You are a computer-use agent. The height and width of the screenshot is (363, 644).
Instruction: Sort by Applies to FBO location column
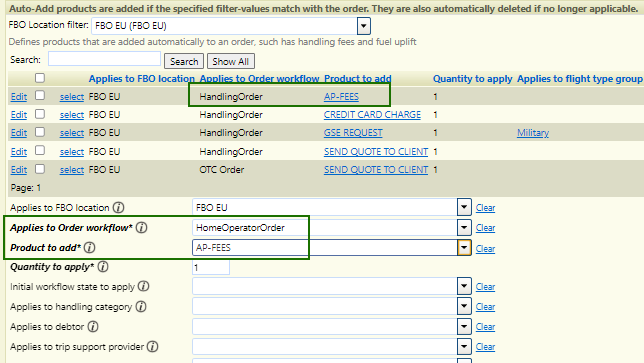(x=142, y=79)
